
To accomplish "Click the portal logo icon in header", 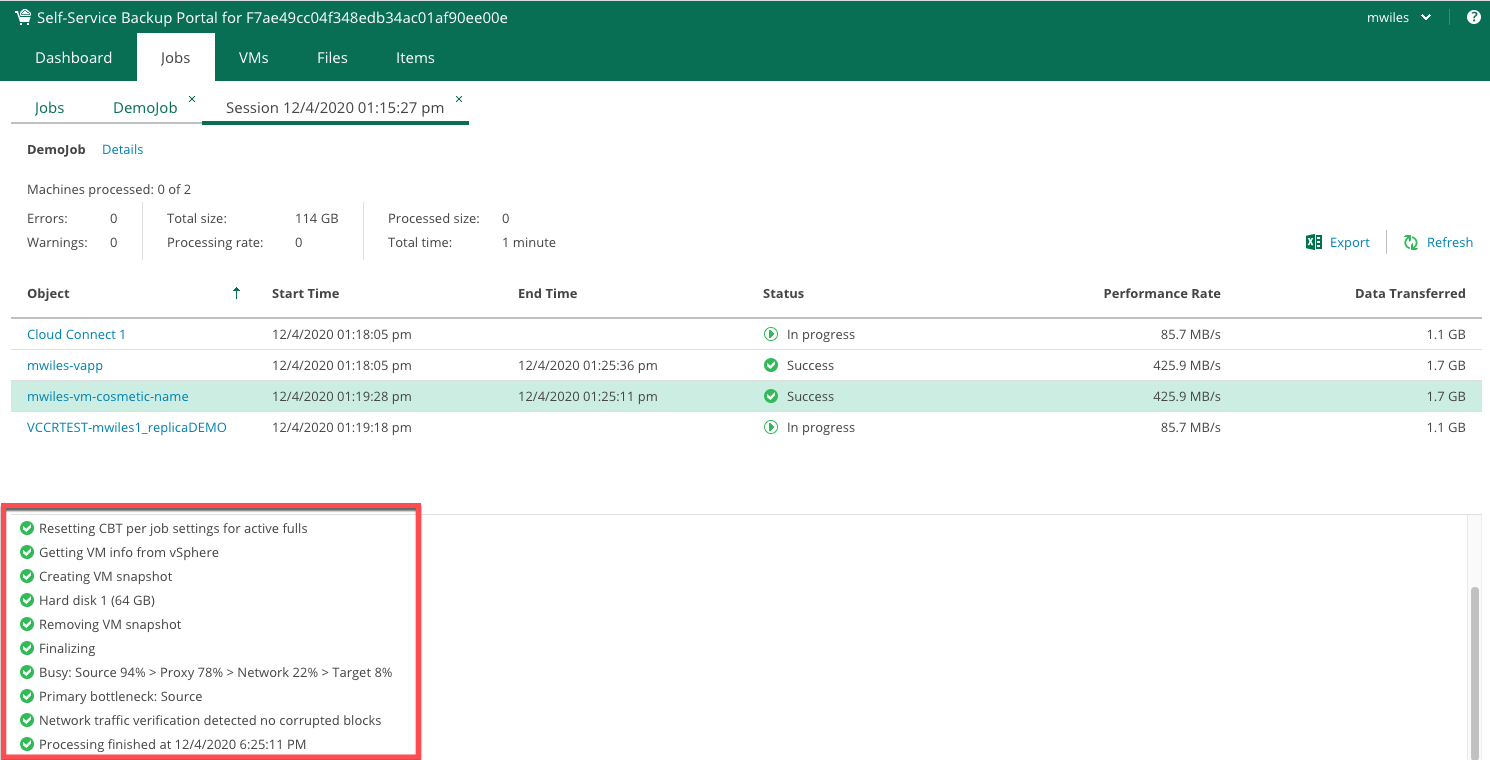I will [x=22, y=17].
